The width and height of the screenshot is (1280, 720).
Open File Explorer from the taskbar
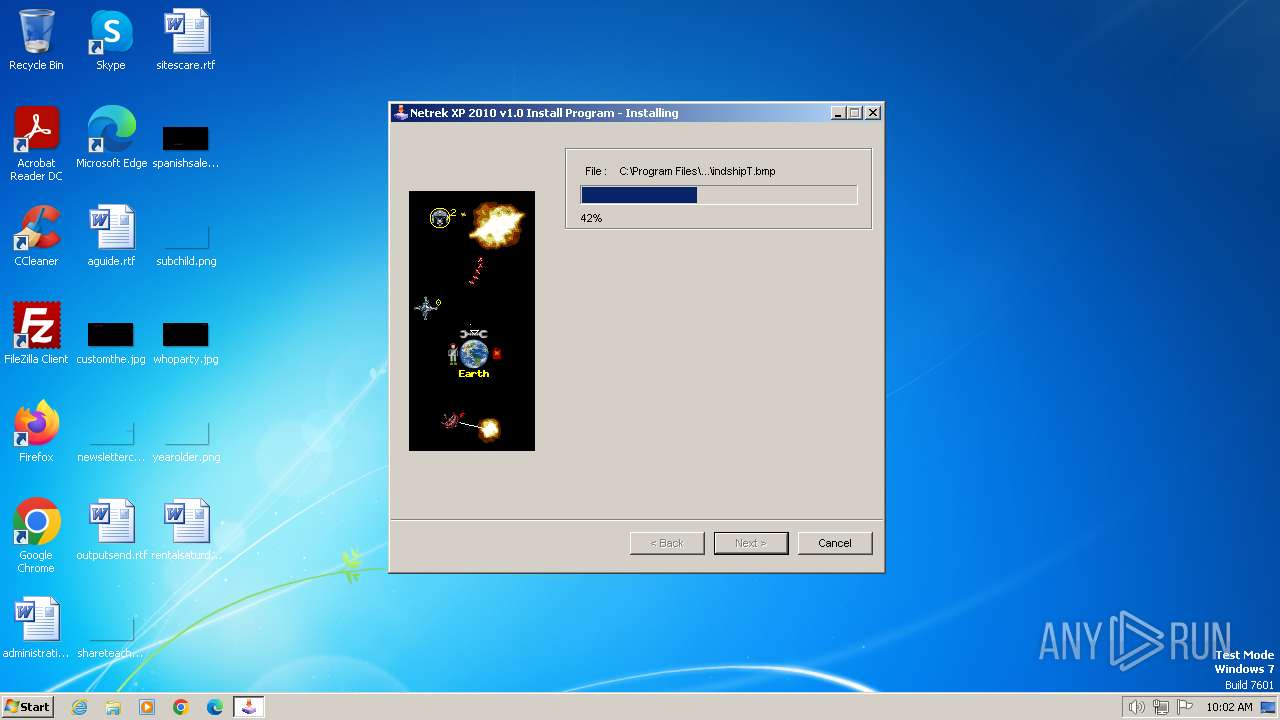(x=113, y=707)
